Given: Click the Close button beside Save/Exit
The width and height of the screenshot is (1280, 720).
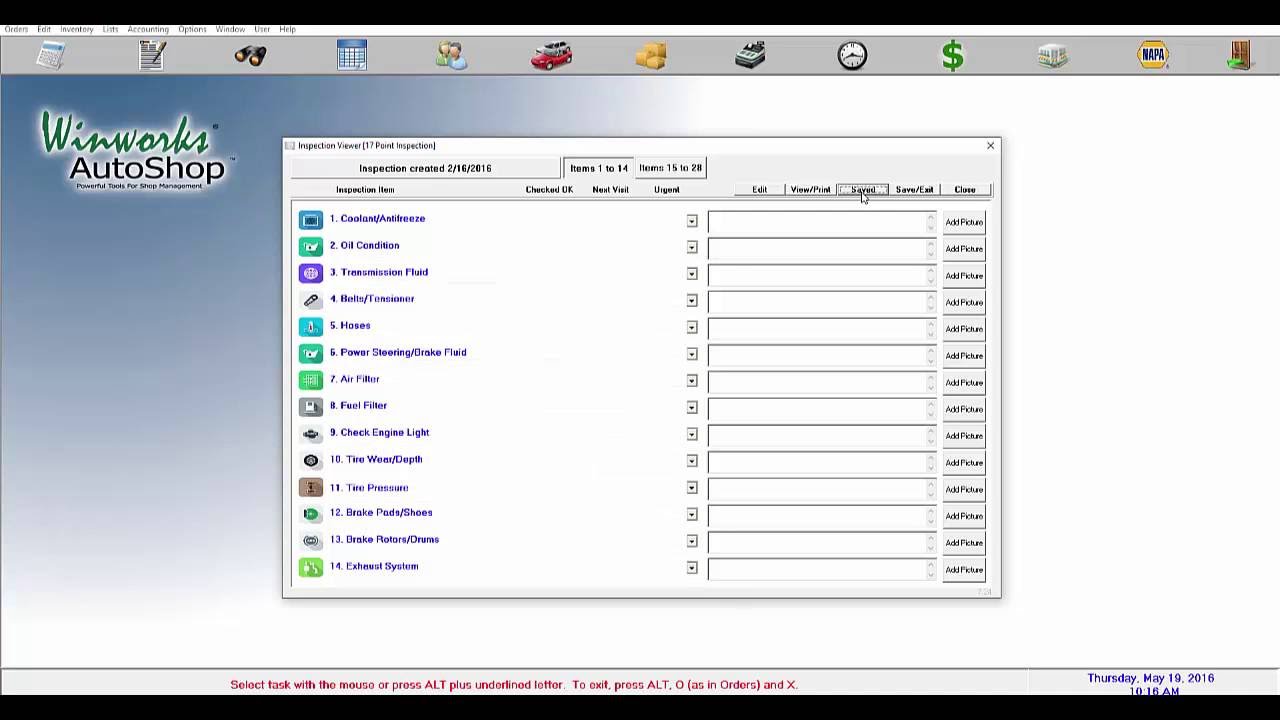Looking at the screenshot, I should [x=965, y=190].
